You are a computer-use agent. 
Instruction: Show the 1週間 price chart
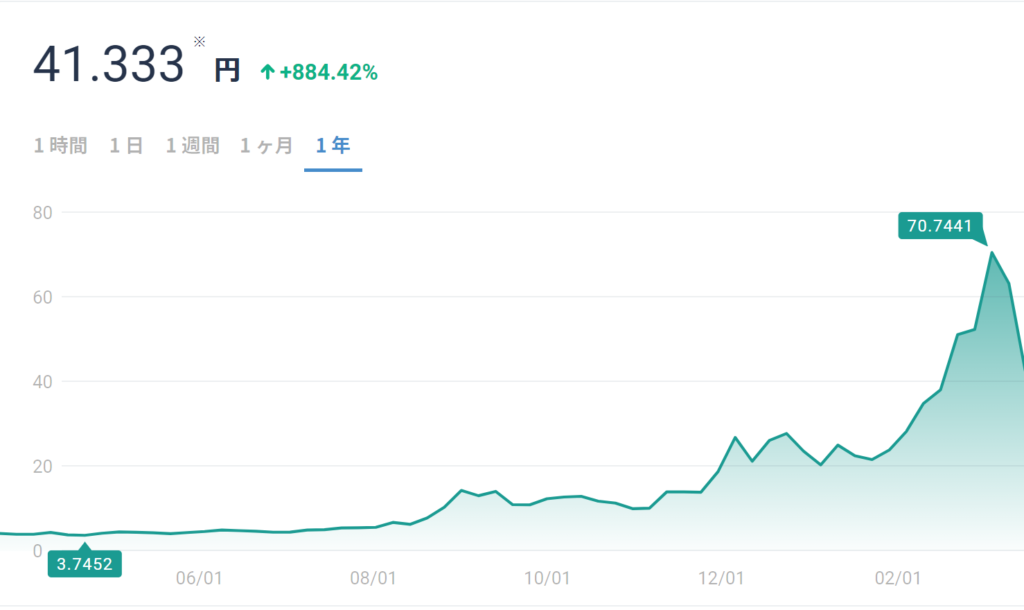[x=192, y=146]
